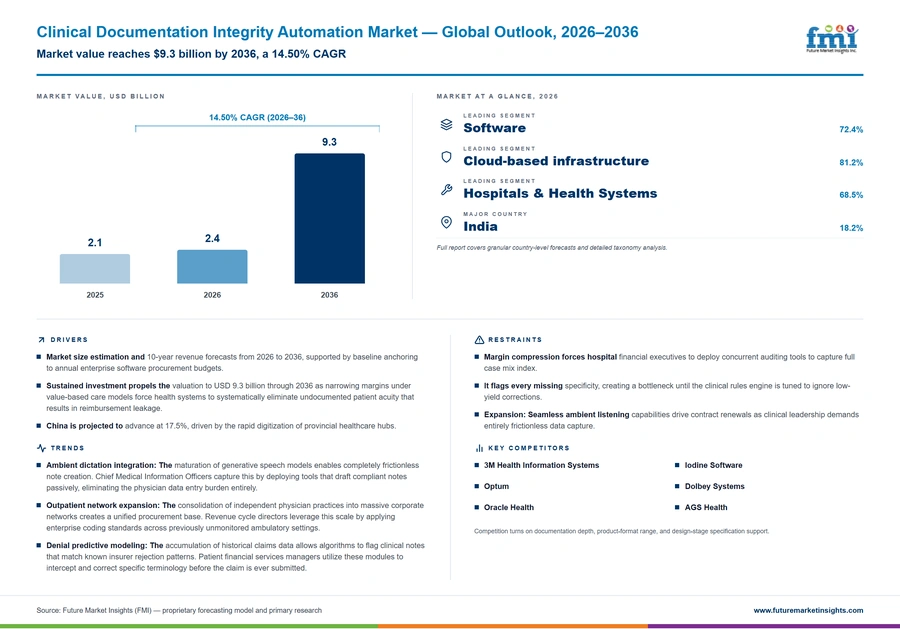This screenshot has height=629, width=900.
Task: Click the Dolbey Systems competitor entry
Action: [714, 486]
